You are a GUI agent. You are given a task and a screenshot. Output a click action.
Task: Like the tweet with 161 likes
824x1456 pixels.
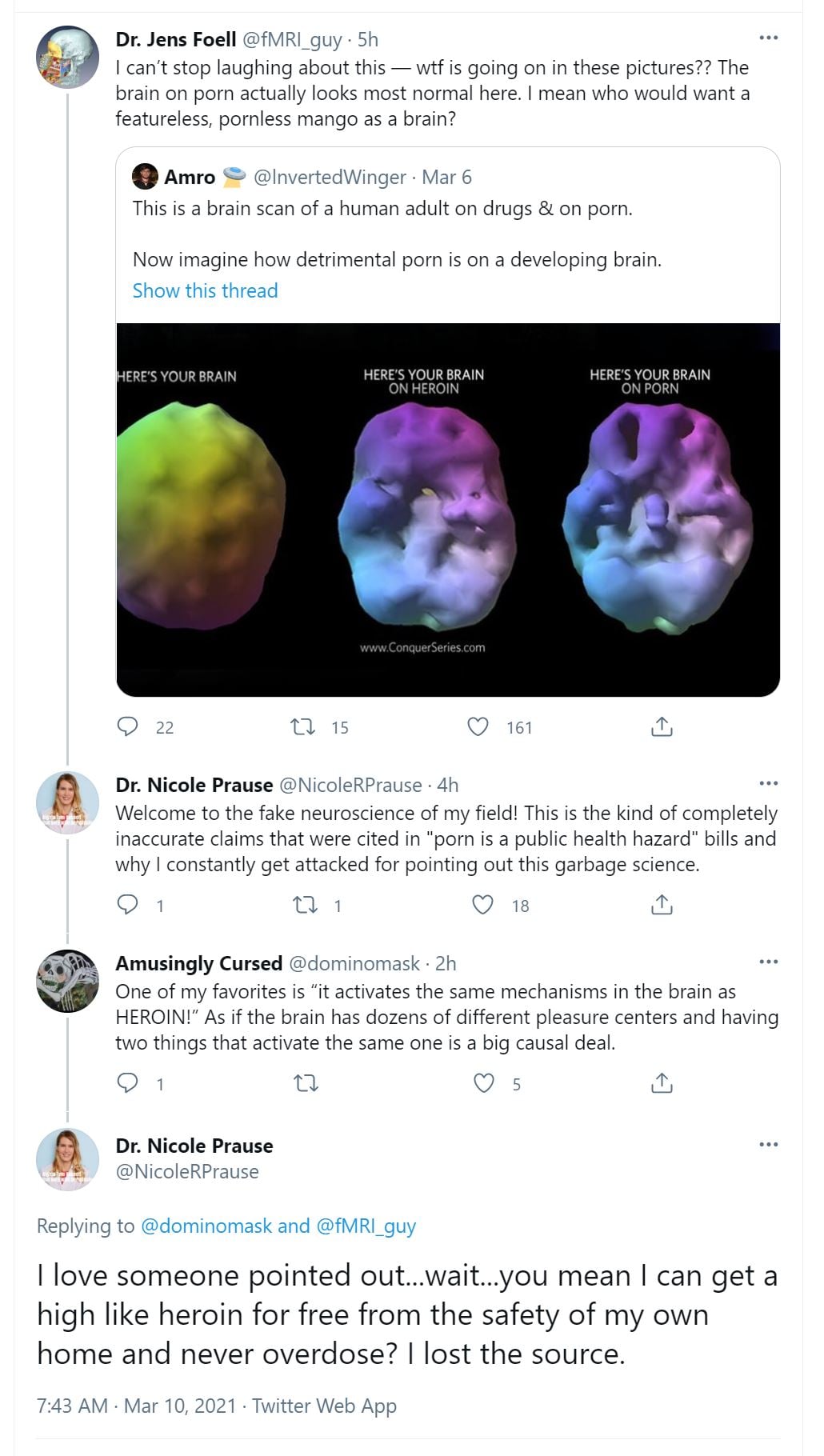(x=478, y=726)
